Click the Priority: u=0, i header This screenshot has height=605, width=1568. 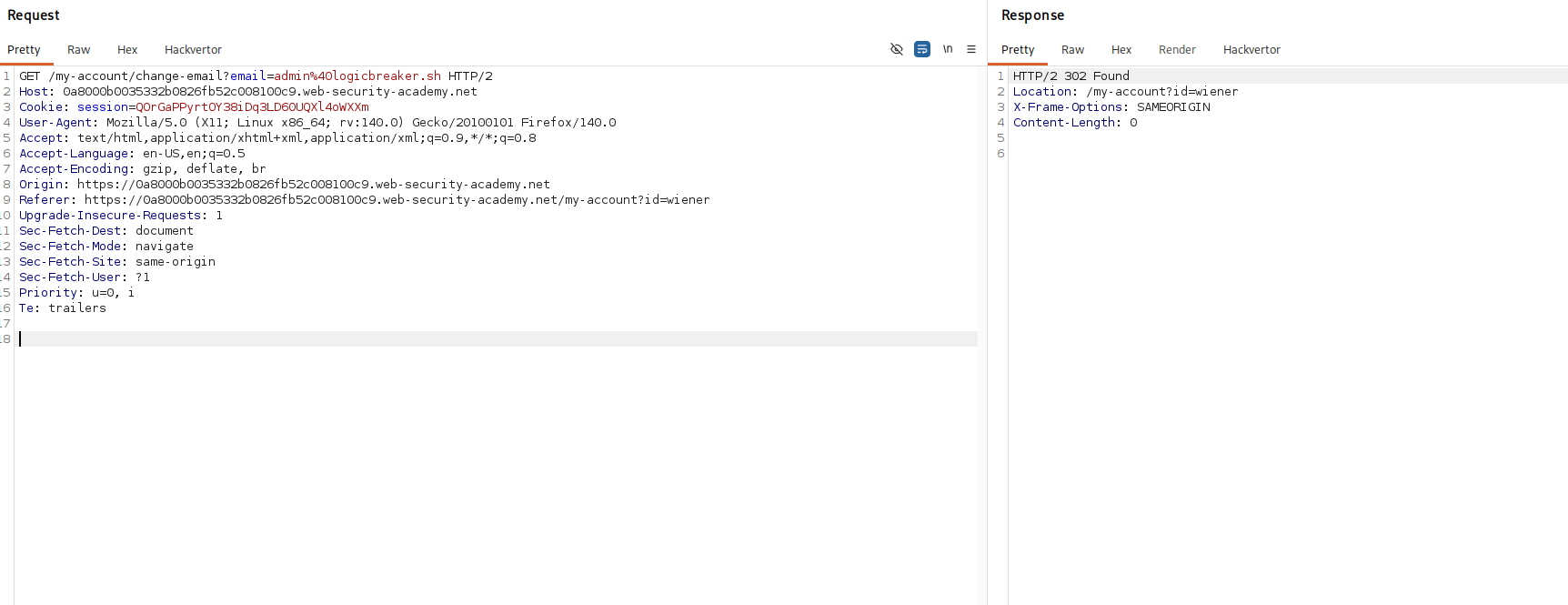click(x=77, y=293)
